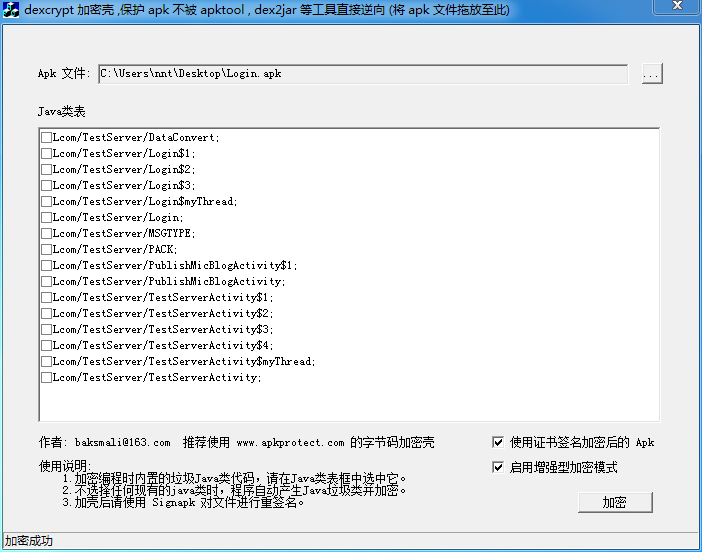The width and height of the screenshot is (702, 552).
Task: Tick the PublishMicBlogActivity; checkbox
Action: [46, 282]
